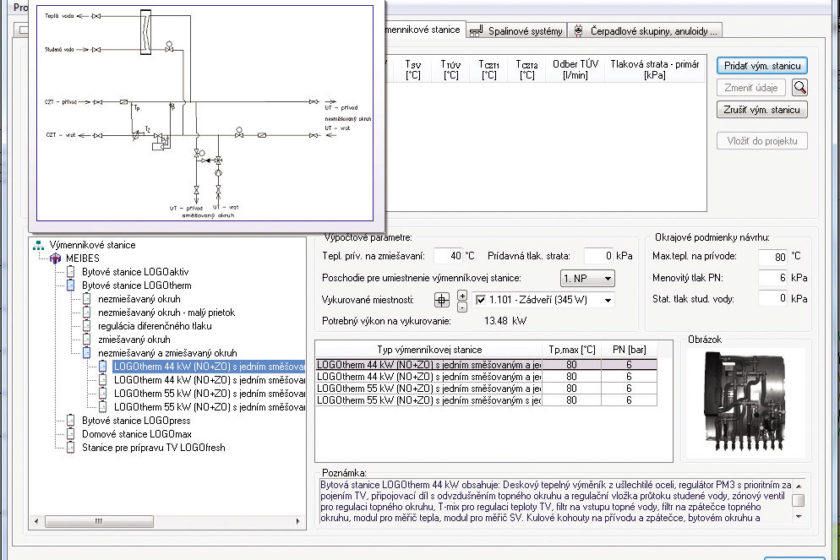This screenshot has width=840, height=560.
Task: Click the Výmenníkové stanice root tree icon
Action: 39,245
